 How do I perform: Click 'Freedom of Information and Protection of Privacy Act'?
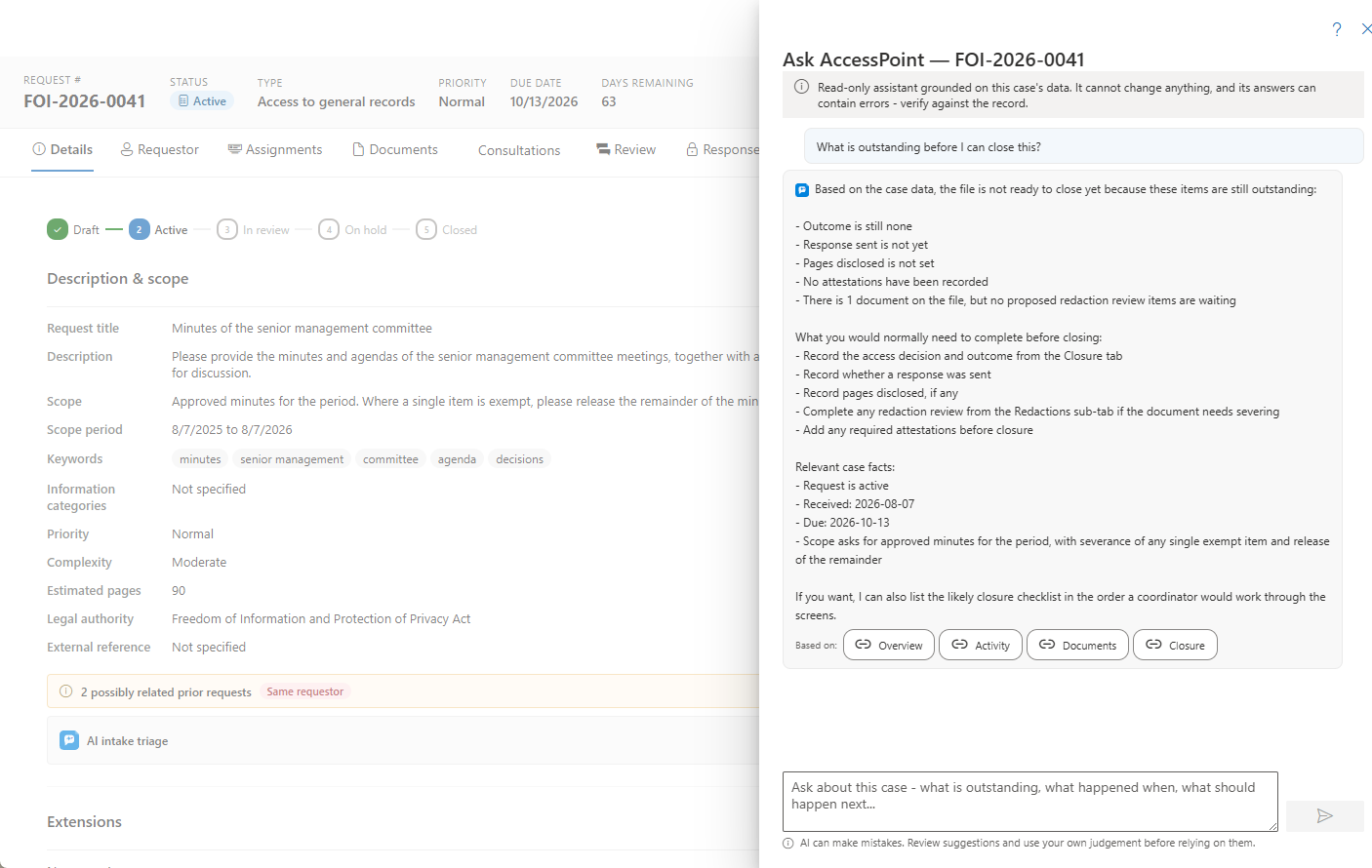(321, 619)
